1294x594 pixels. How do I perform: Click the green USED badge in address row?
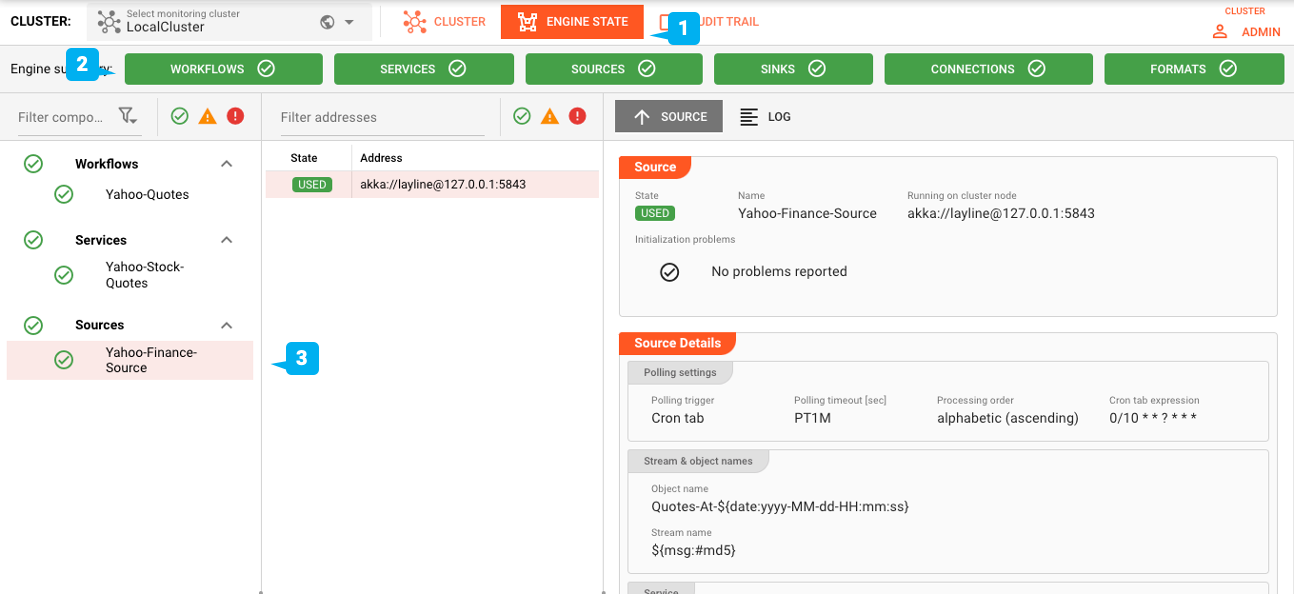312,184
